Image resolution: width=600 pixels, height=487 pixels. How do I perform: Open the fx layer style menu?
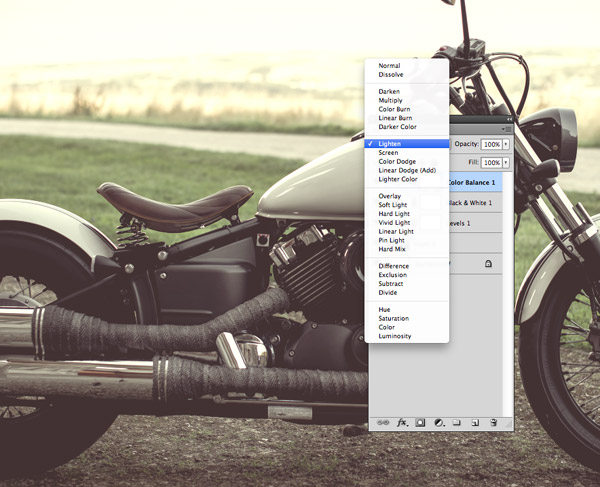click(x=402, y=423)
